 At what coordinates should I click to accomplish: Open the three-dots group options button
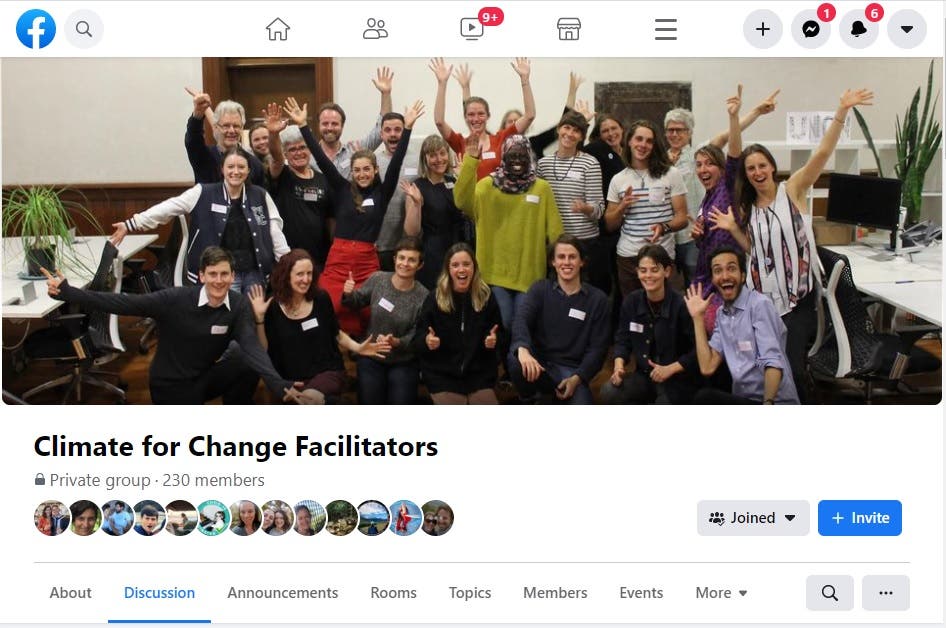[x=886, y=593]
